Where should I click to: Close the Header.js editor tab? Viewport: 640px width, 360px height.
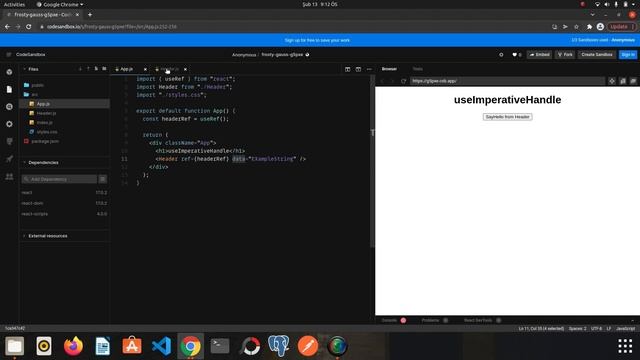click(185, 69)
